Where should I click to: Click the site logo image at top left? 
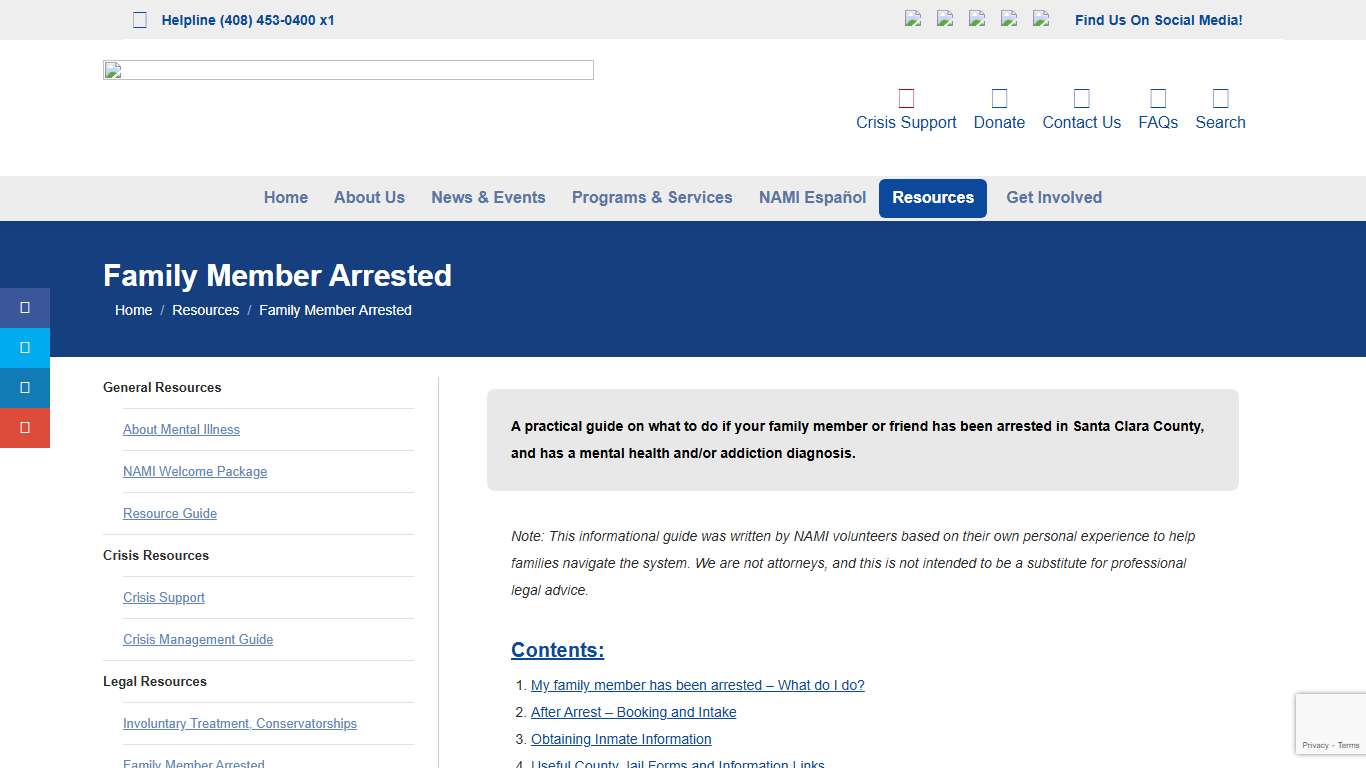tap(347, 69)
